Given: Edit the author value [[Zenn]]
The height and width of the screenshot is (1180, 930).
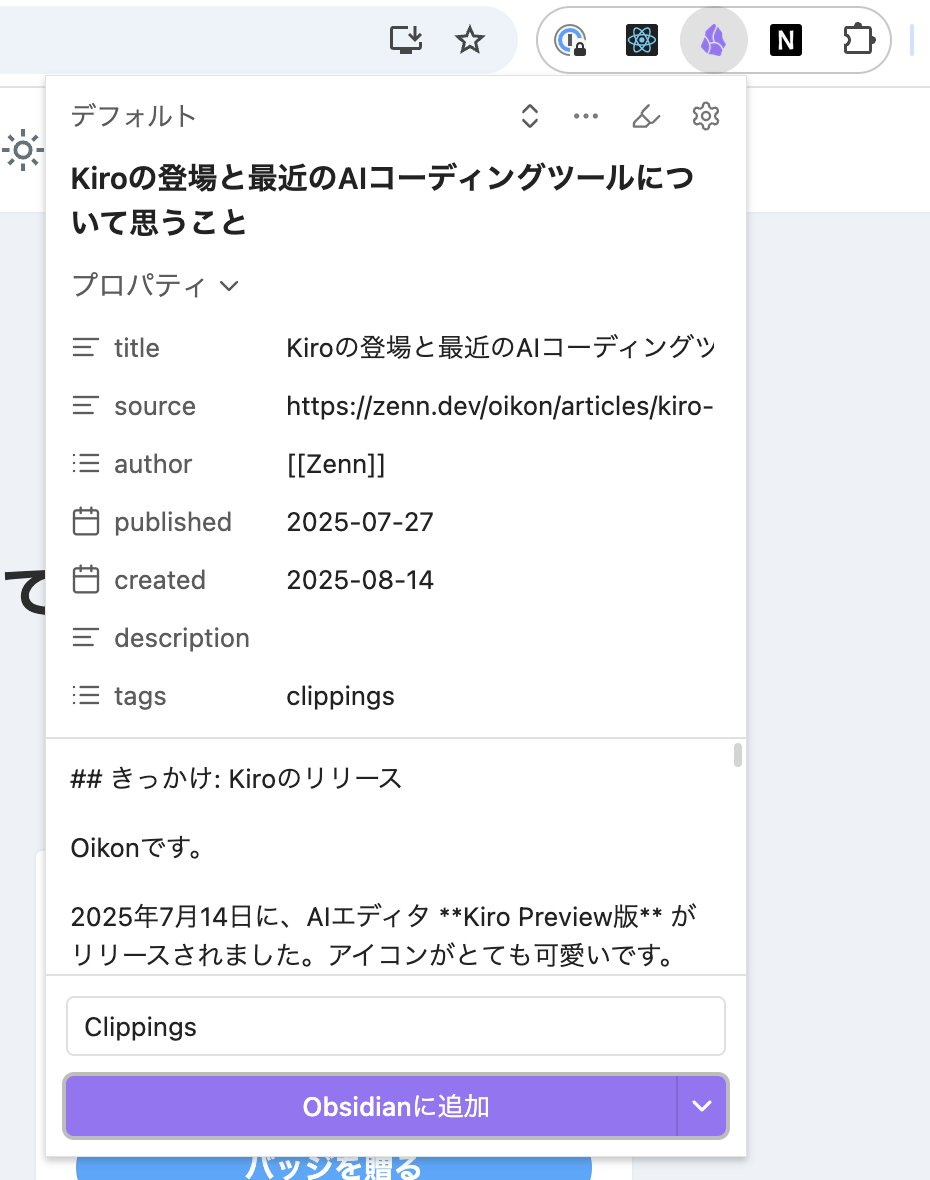Looking at the screenshot, I should [336, 464].
